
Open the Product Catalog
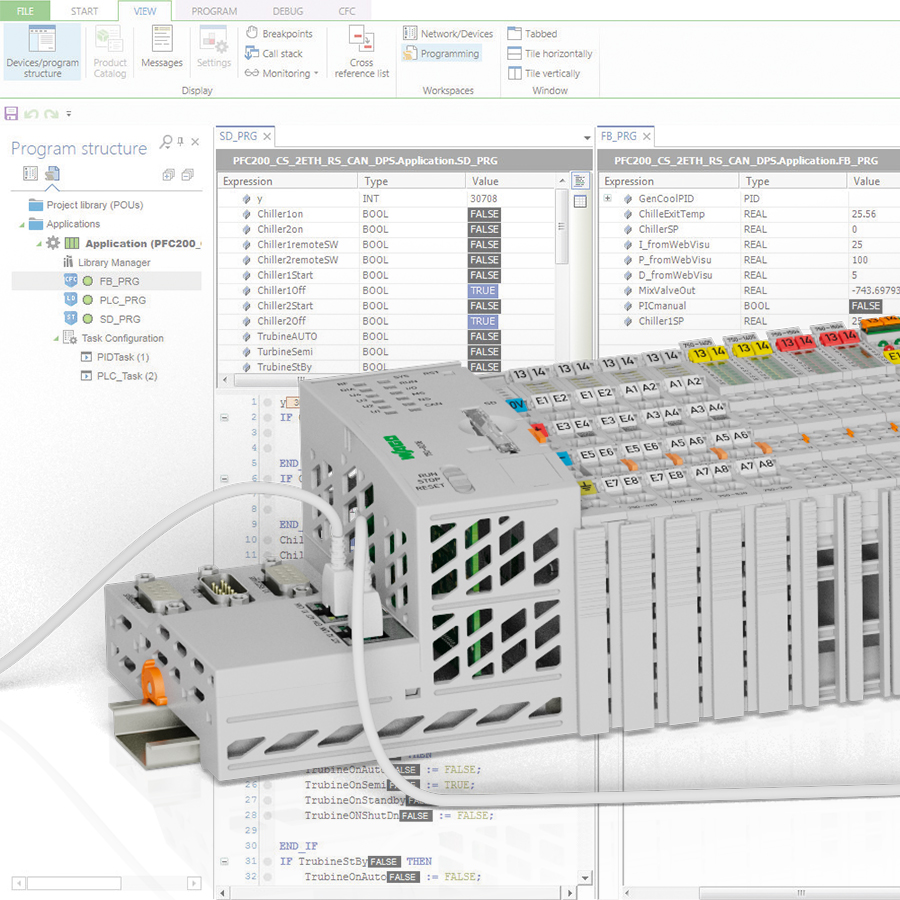tap(109, 52)
